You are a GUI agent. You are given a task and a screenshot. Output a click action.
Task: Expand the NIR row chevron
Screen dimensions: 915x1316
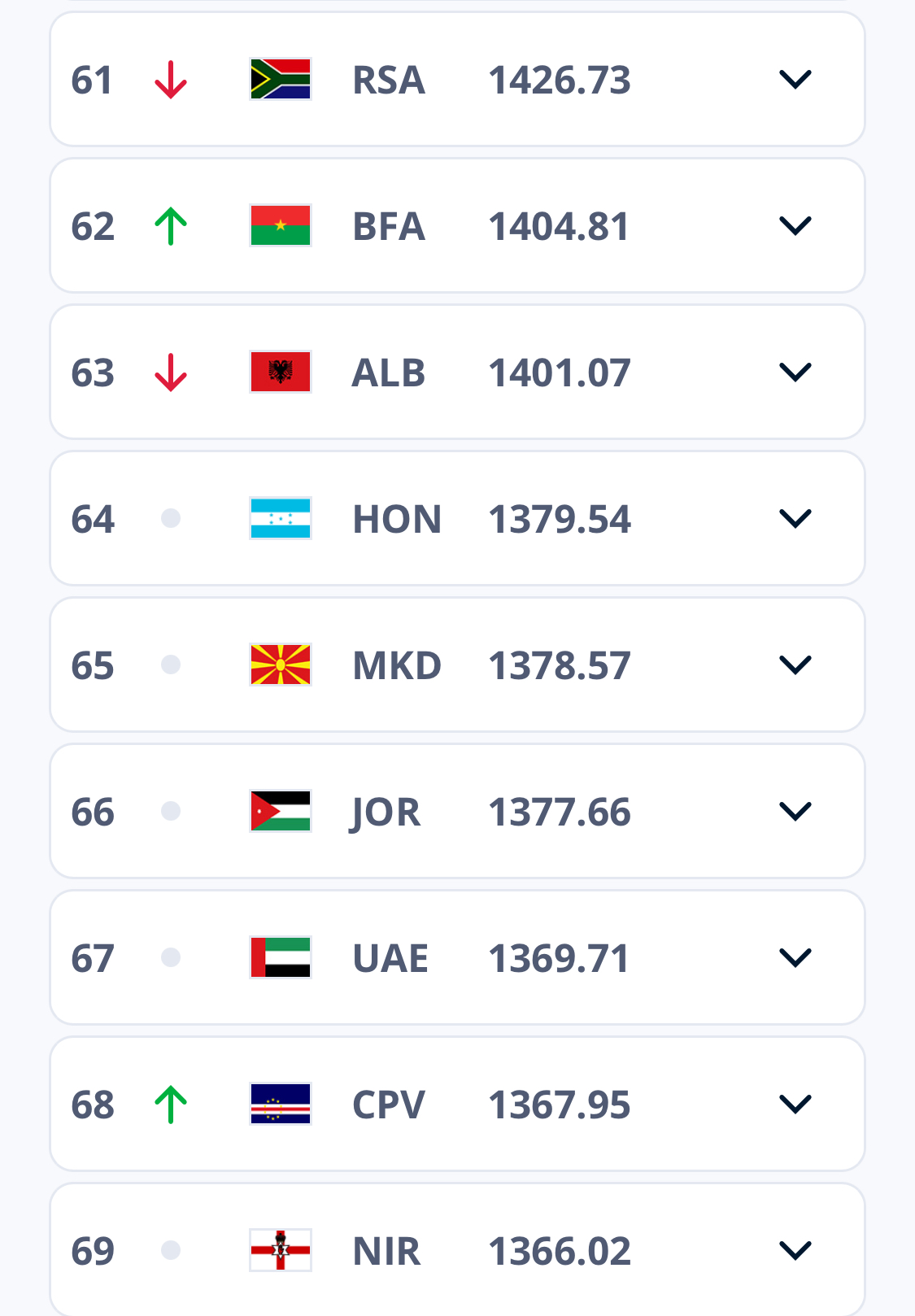tap(795, 1250)
